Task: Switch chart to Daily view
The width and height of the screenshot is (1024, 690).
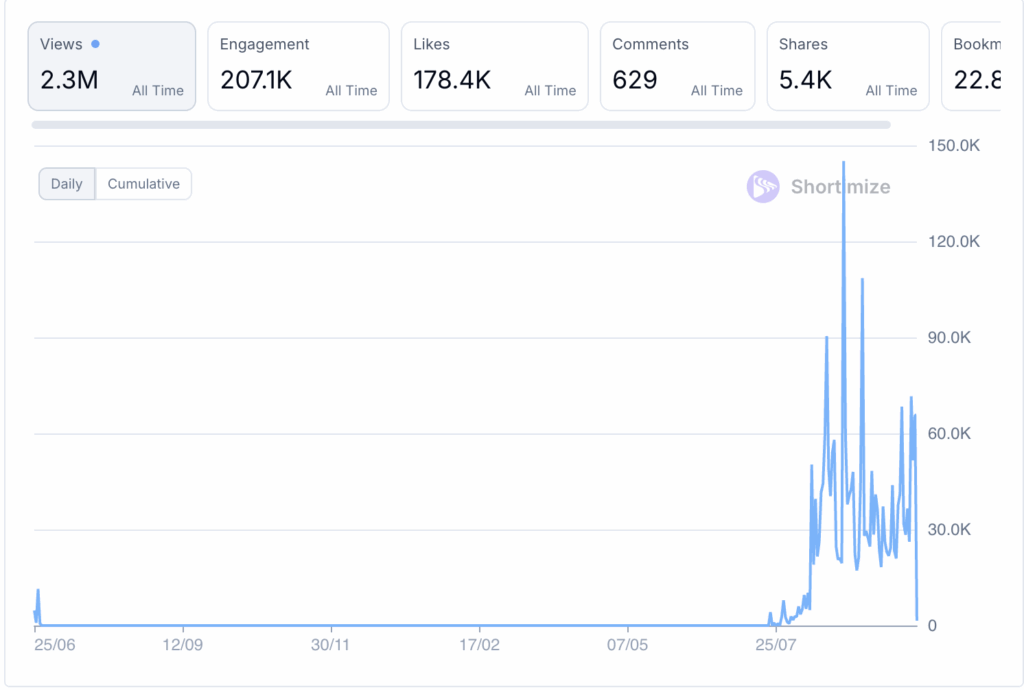Action: tap(67, 184)
